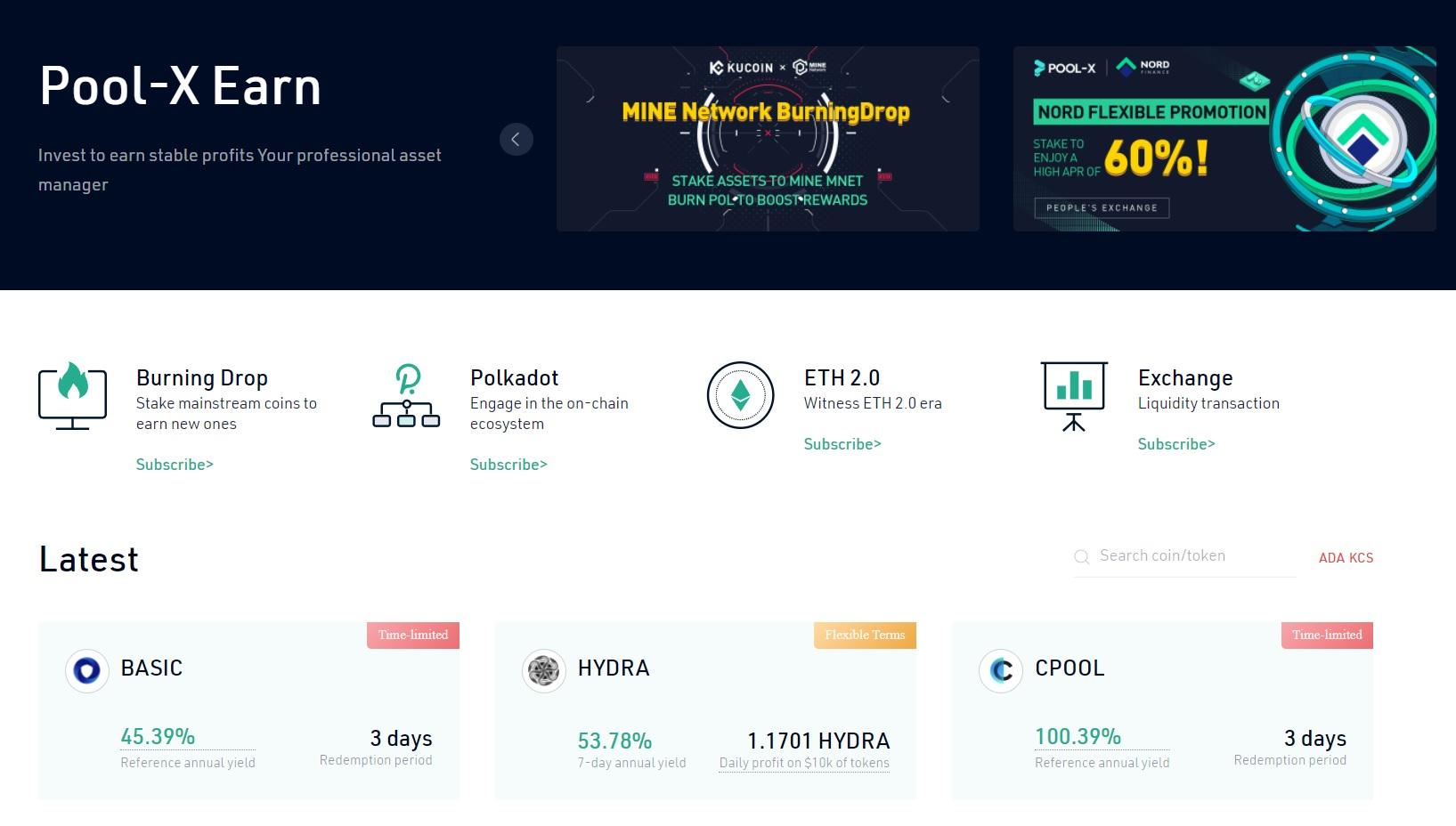Click the ETH 2.0 Ethereum icon
The width and height of the screenshot is (1456, 826).
[x=740, y=395]
